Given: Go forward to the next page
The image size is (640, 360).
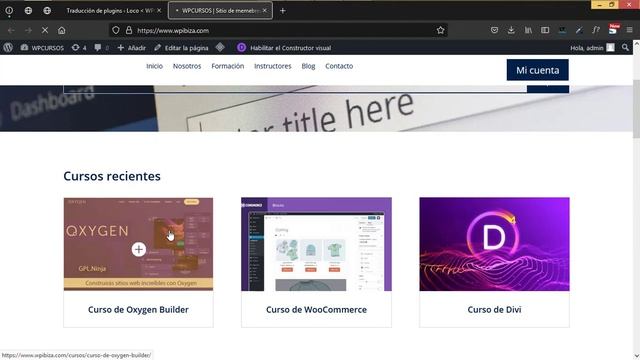Looking at the screenshot, I should [28, 30].
